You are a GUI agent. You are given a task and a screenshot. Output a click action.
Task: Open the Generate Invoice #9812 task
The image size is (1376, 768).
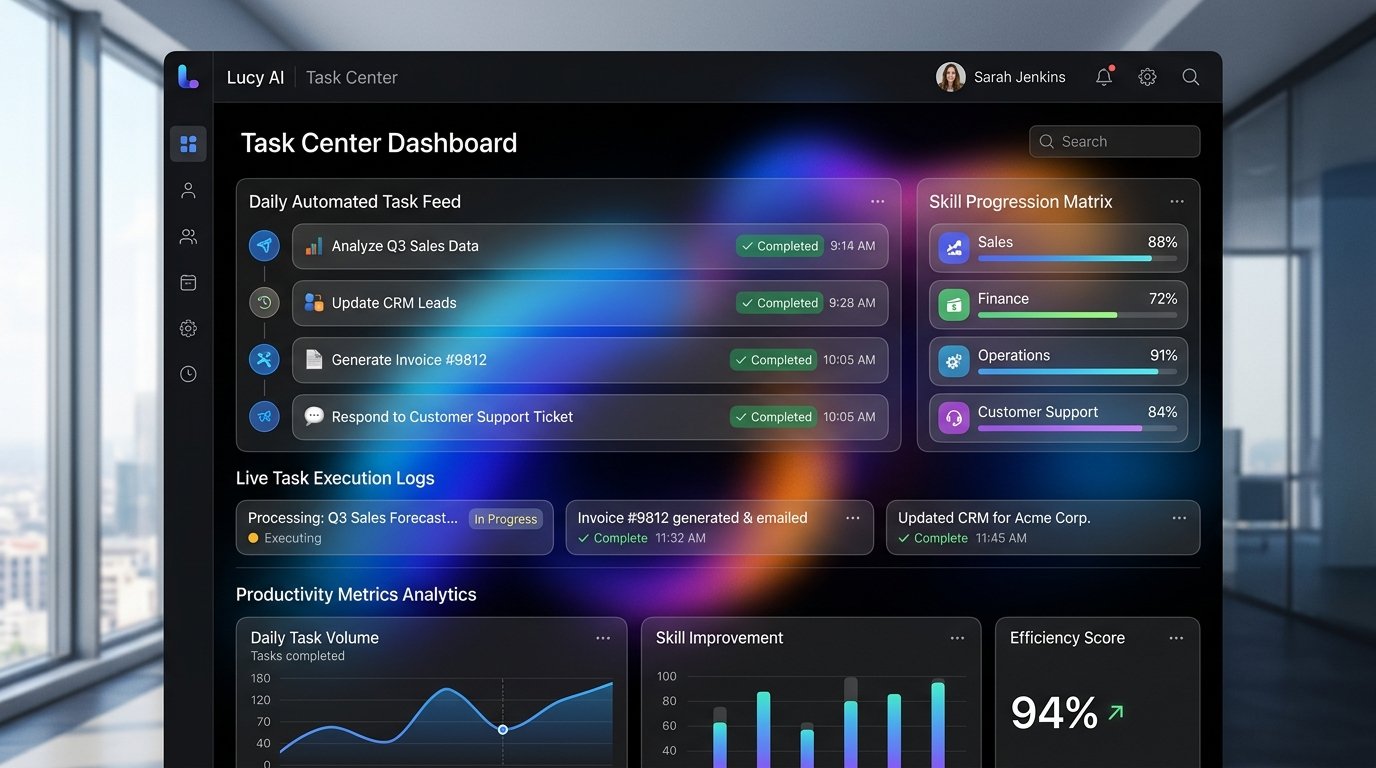pos(590,360)
